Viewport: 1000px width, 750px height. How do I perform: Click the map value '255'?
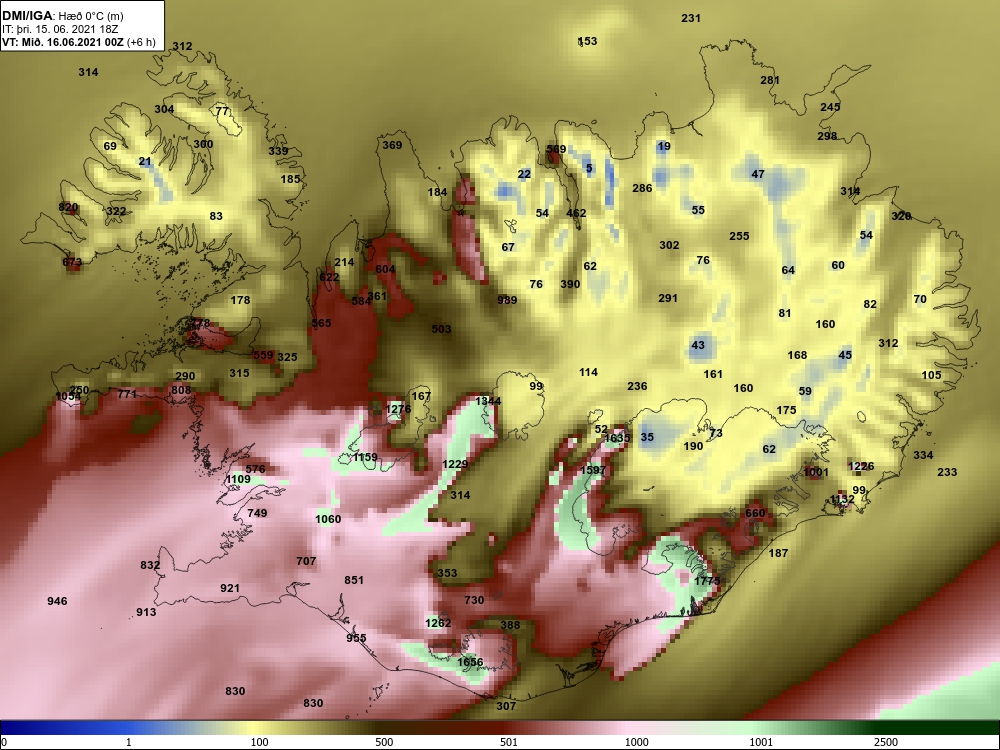[739, 236]
